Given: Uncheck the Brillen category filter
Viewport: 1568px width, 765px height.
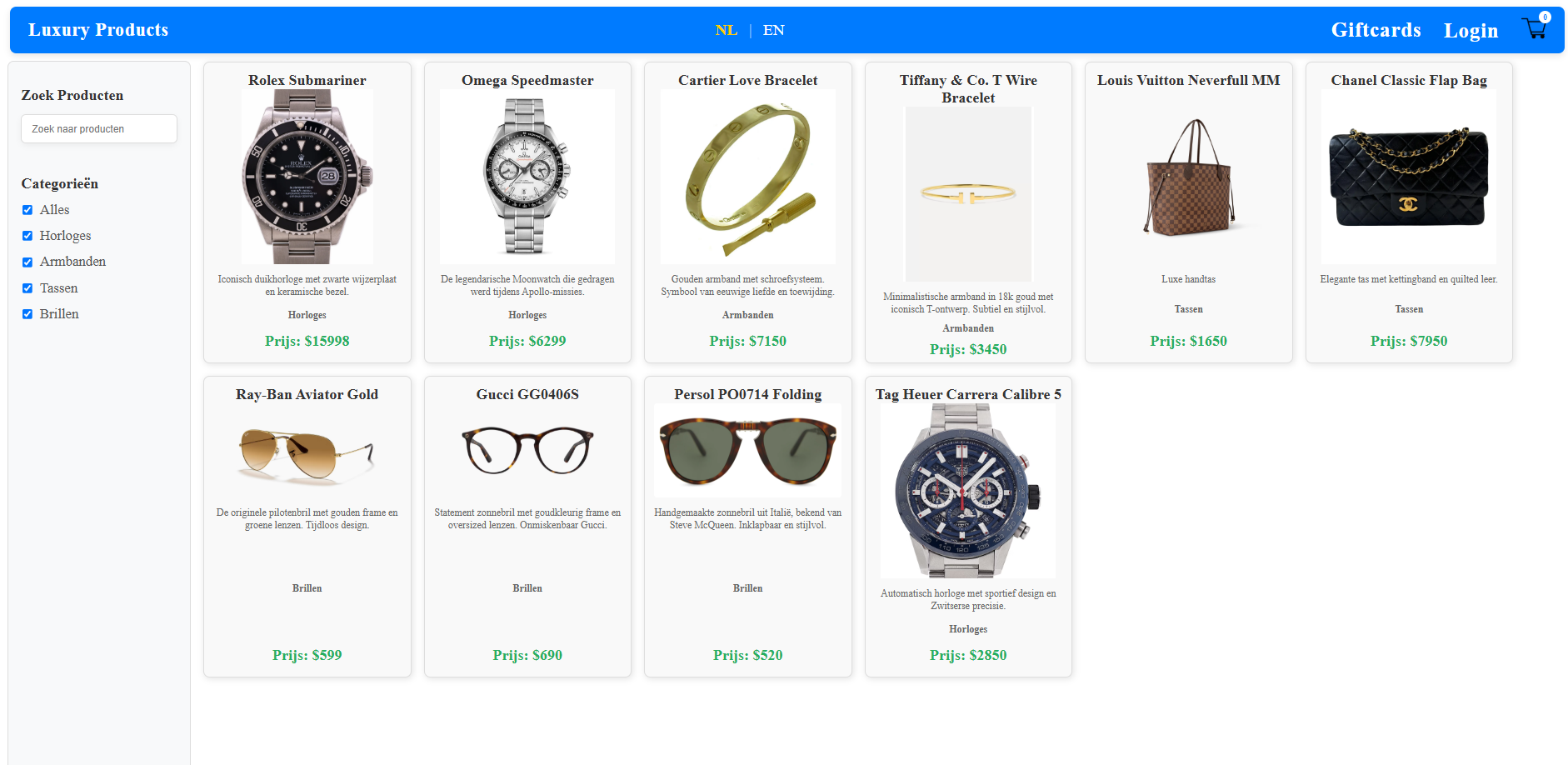Looking at the screenshot, I should click(x=27, y=314).
